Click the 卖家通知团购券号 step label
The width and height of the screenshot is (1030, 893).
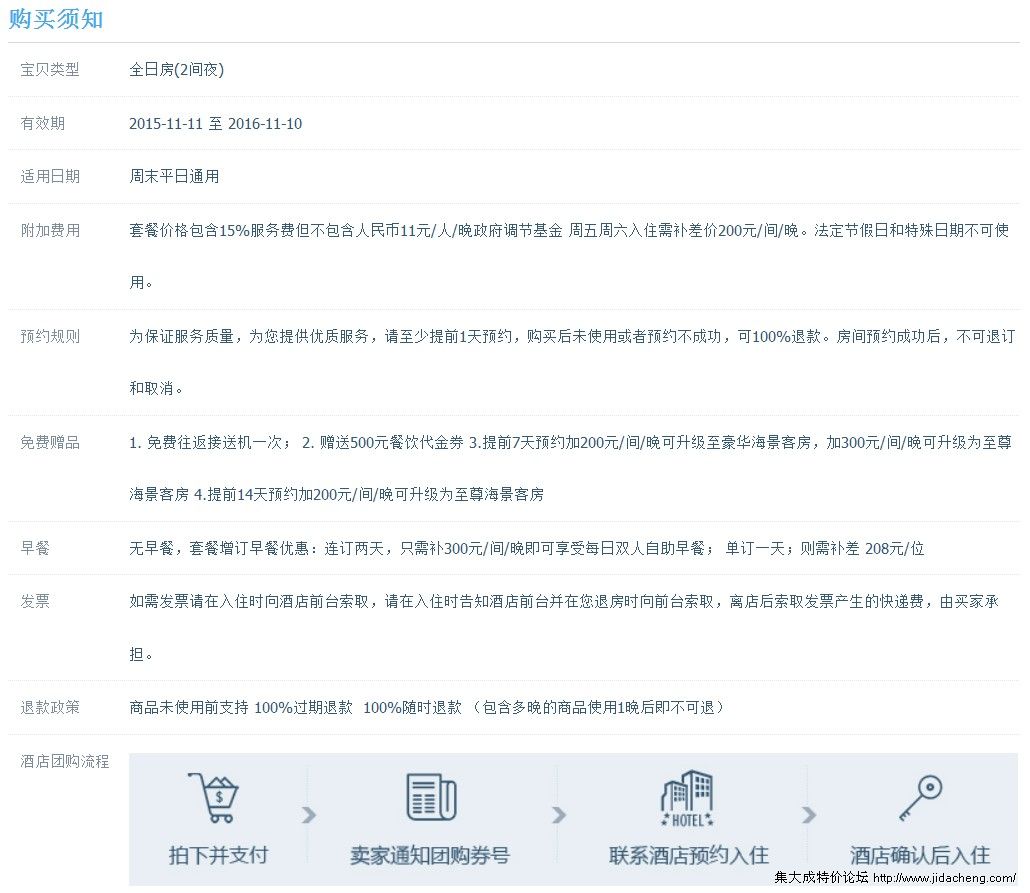click(430, 855)
